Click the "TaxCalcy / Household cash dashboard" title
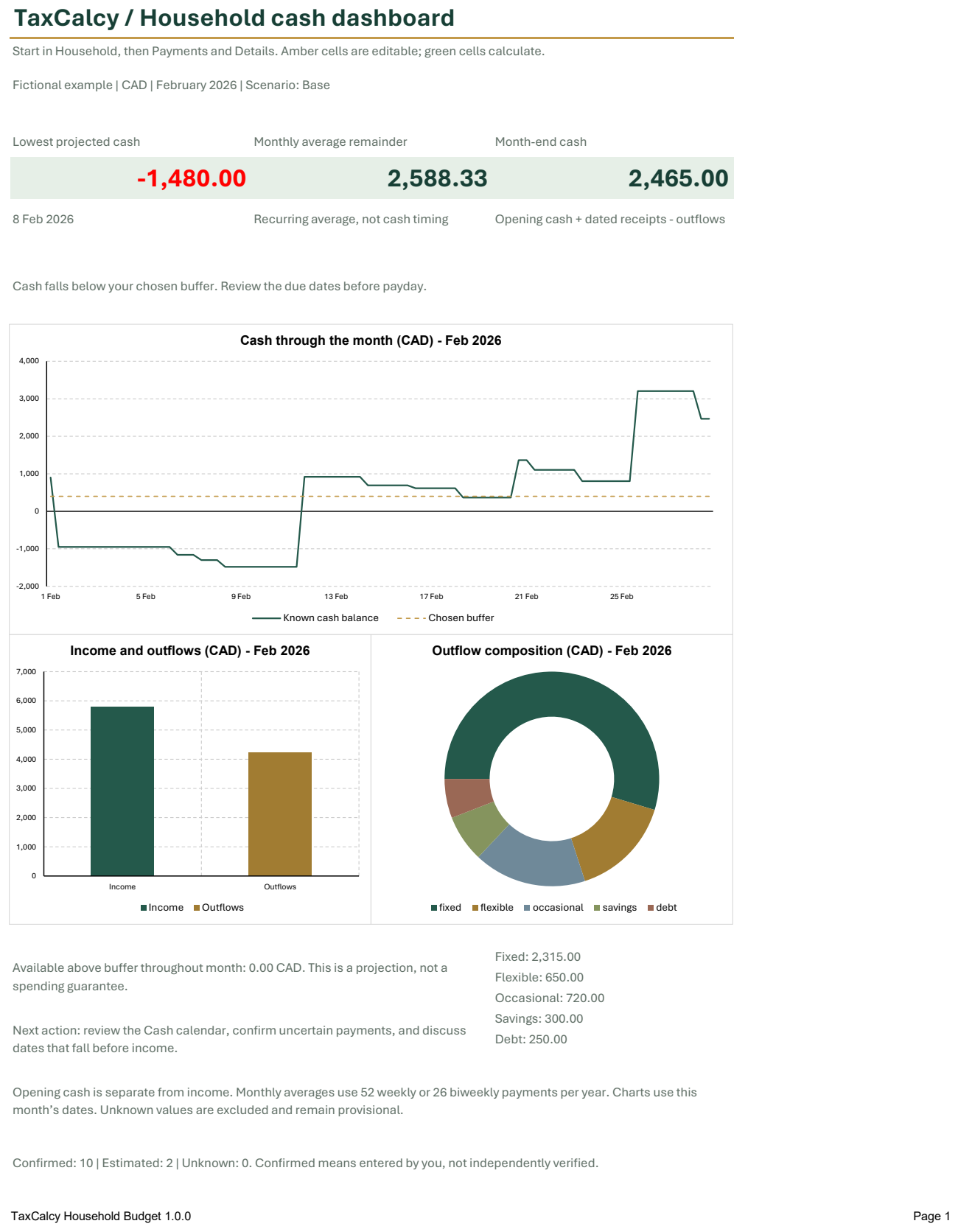Viewport: 958px width, 1232px height. [234, 18]
